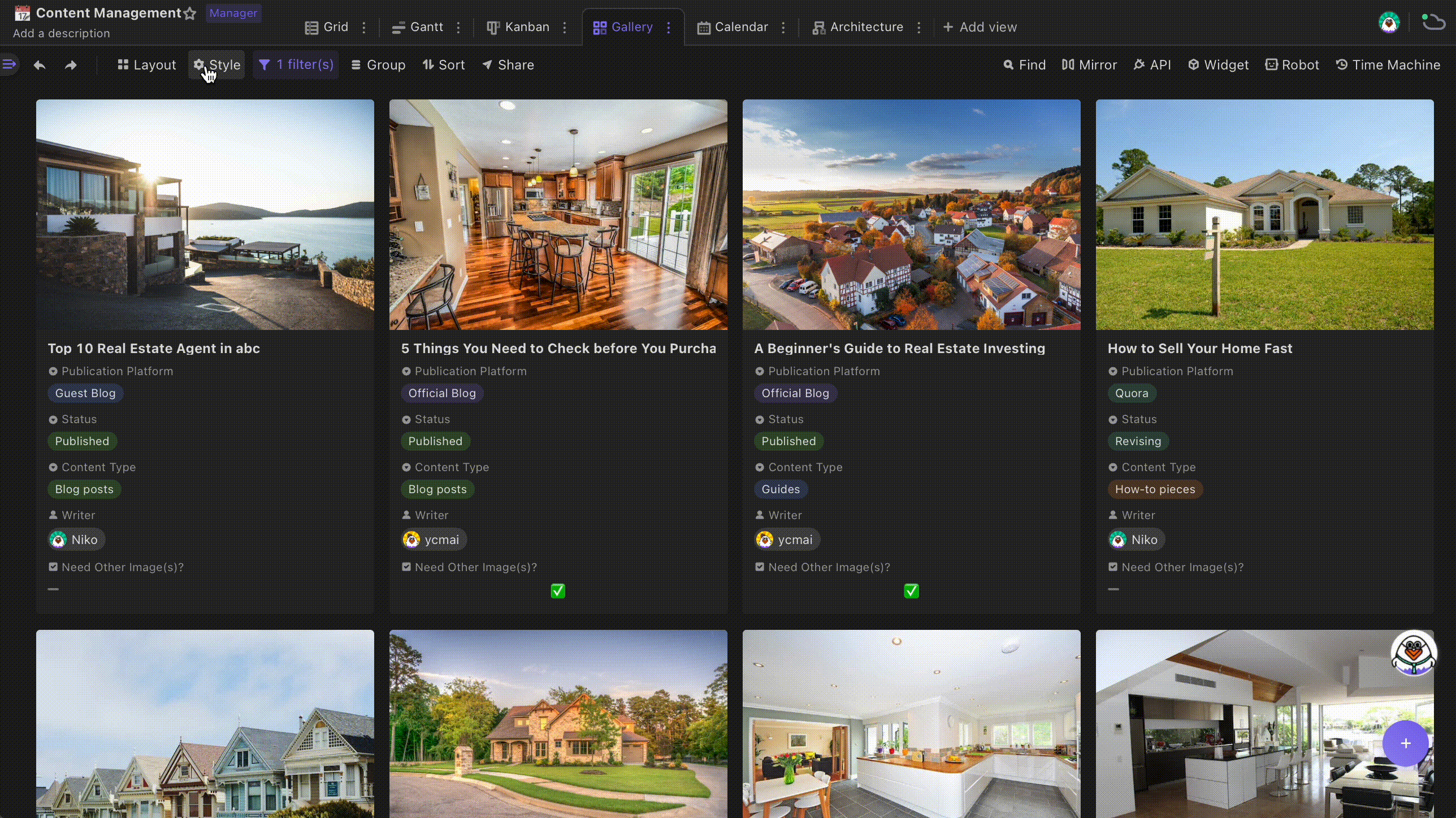Open the kitchen interior cover image
The width and height of the screenshot is (1456, 818).
click(x=558, y=215)
